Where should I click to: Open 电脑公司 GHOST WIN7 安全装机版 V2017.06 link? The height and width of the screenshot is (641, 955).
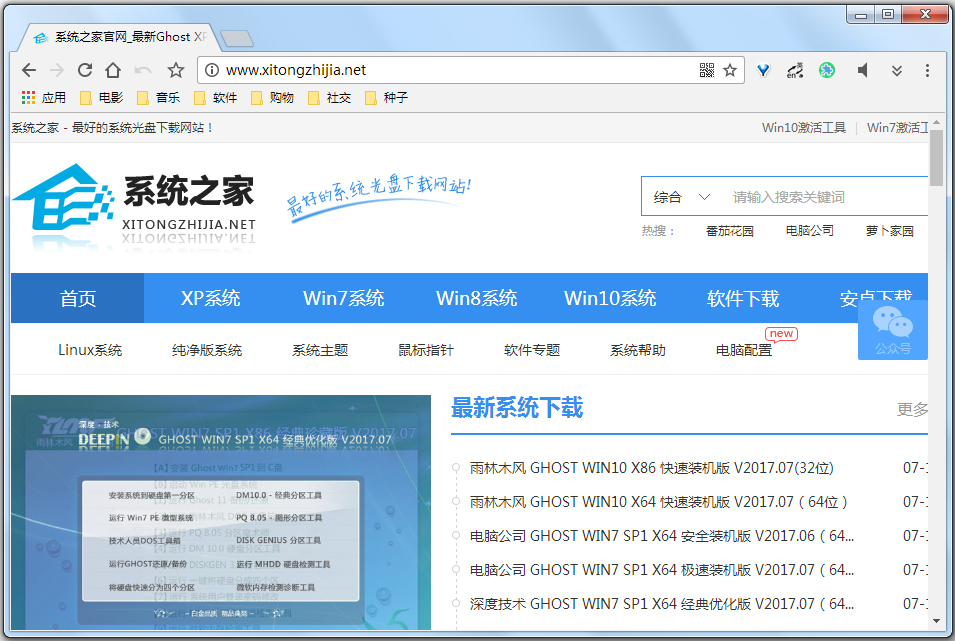tap(661, 536)
